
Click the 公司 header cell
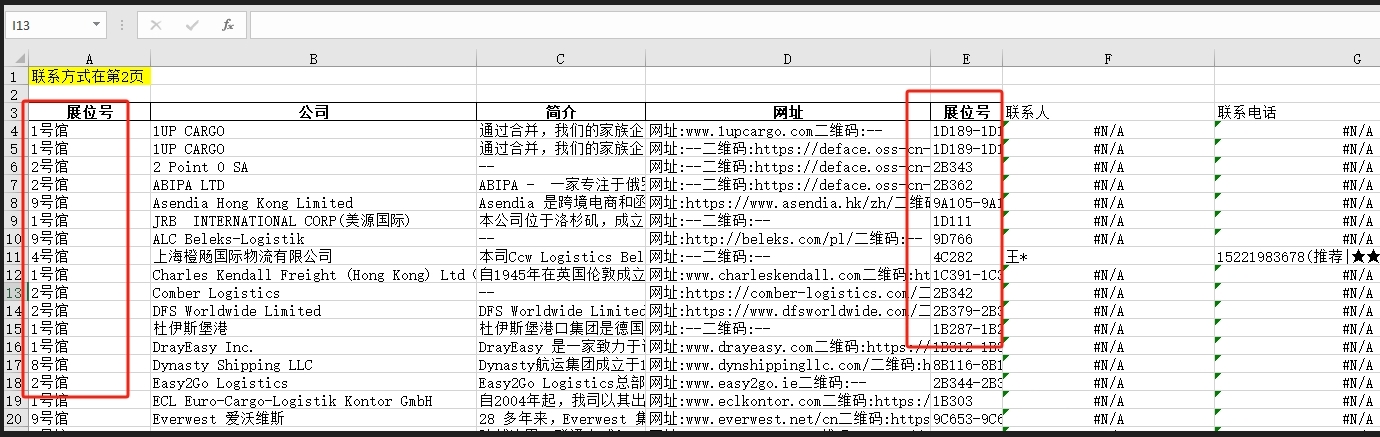tap(313, 112)
